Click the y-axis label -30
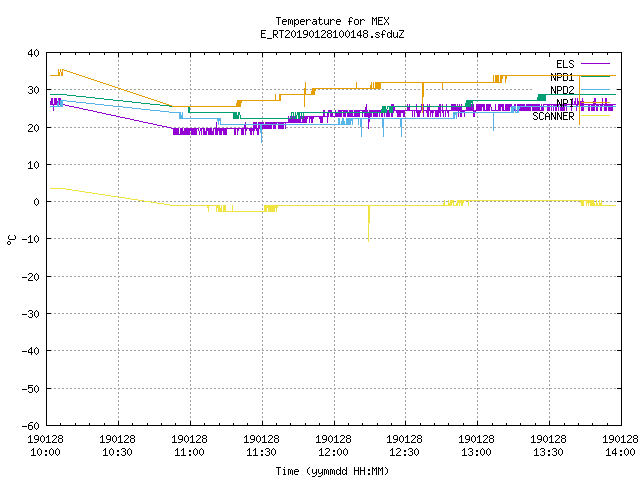640x480 pixels. click(x=31, y=314)
